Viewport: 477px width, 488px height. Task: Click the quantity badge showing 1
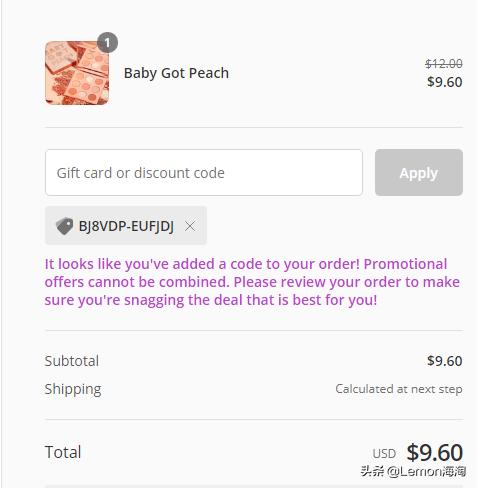107,43
